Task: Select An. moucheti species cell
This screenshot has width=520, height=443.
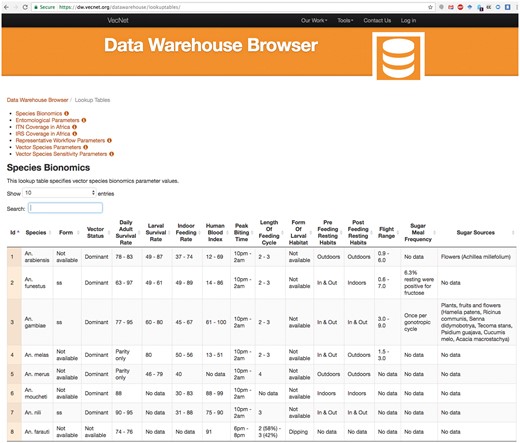Action: 37,393
